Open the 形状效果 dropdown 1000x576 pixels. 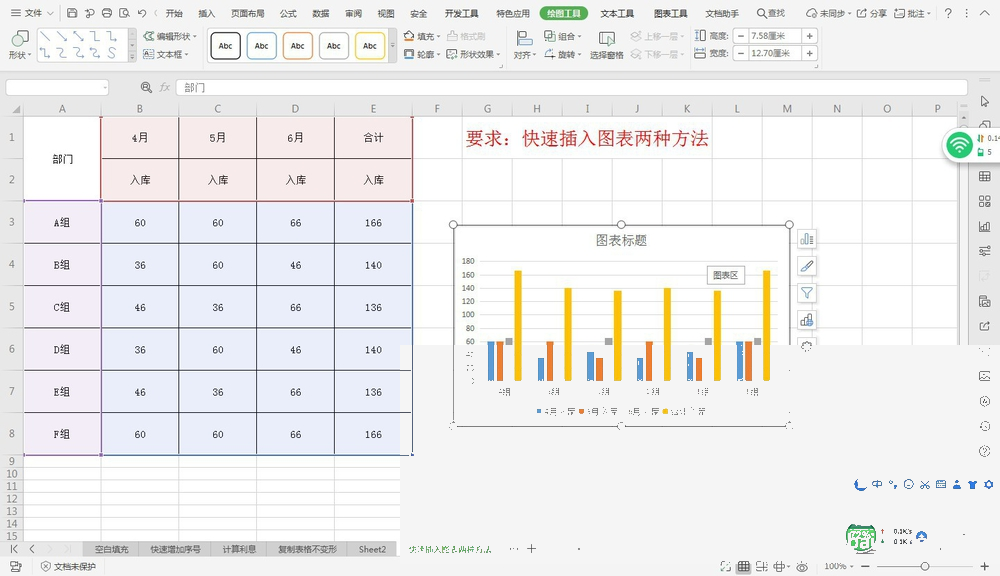[x=473, y=54]
